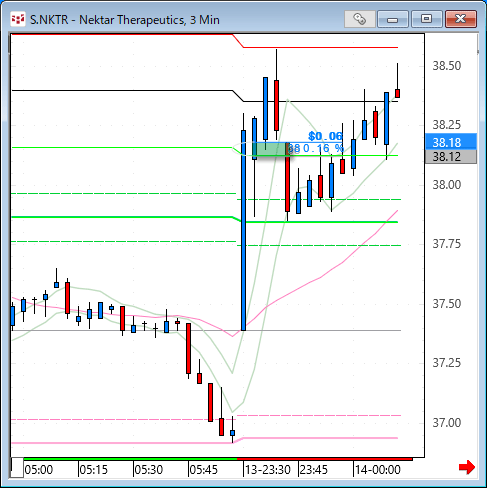Click the chart icon in the title bar
Screen dimensions: 487x488
pos(18,19)
